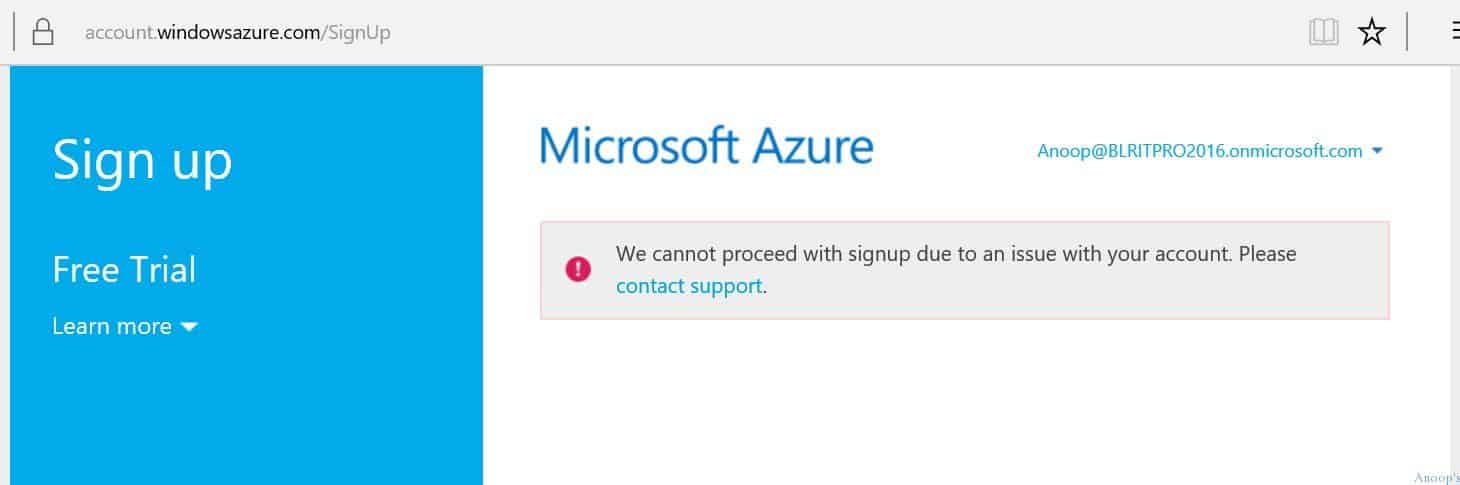The image size is (1460, 485).
Task: Open the Anoop@BLRITPRO2016 account menu
Action: click(x=1200, y=151)
